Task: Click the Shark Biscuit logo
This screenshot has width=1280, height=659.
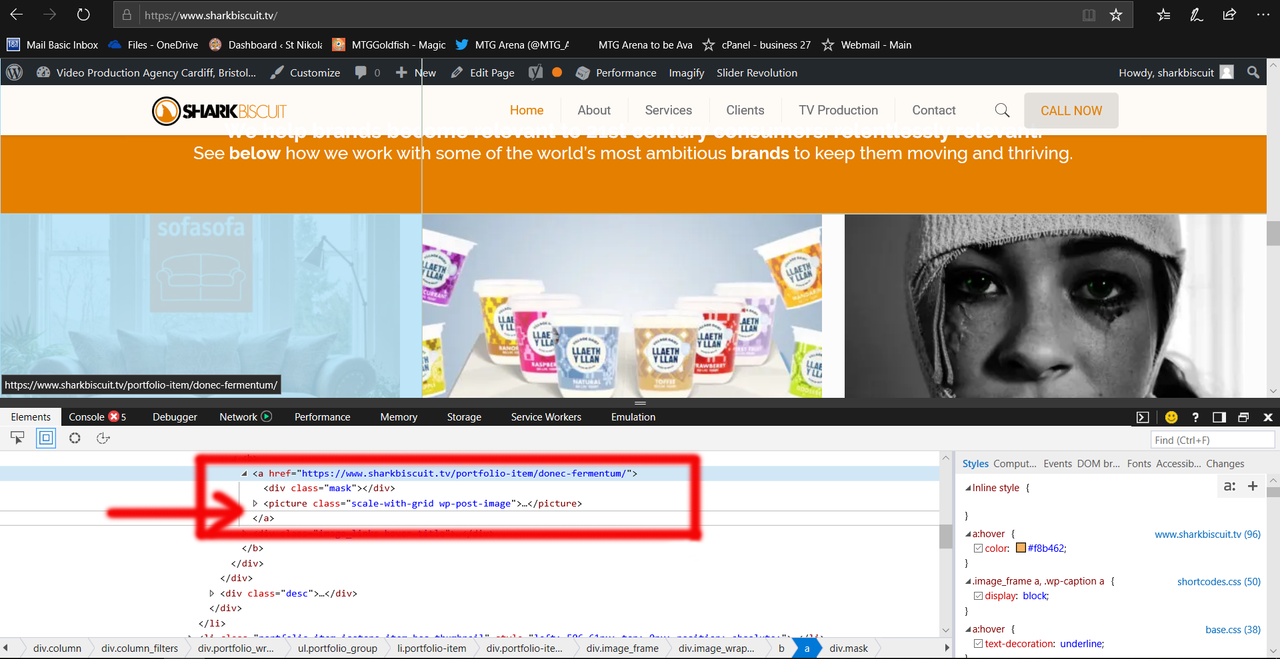Action: (x=219, y=111)
